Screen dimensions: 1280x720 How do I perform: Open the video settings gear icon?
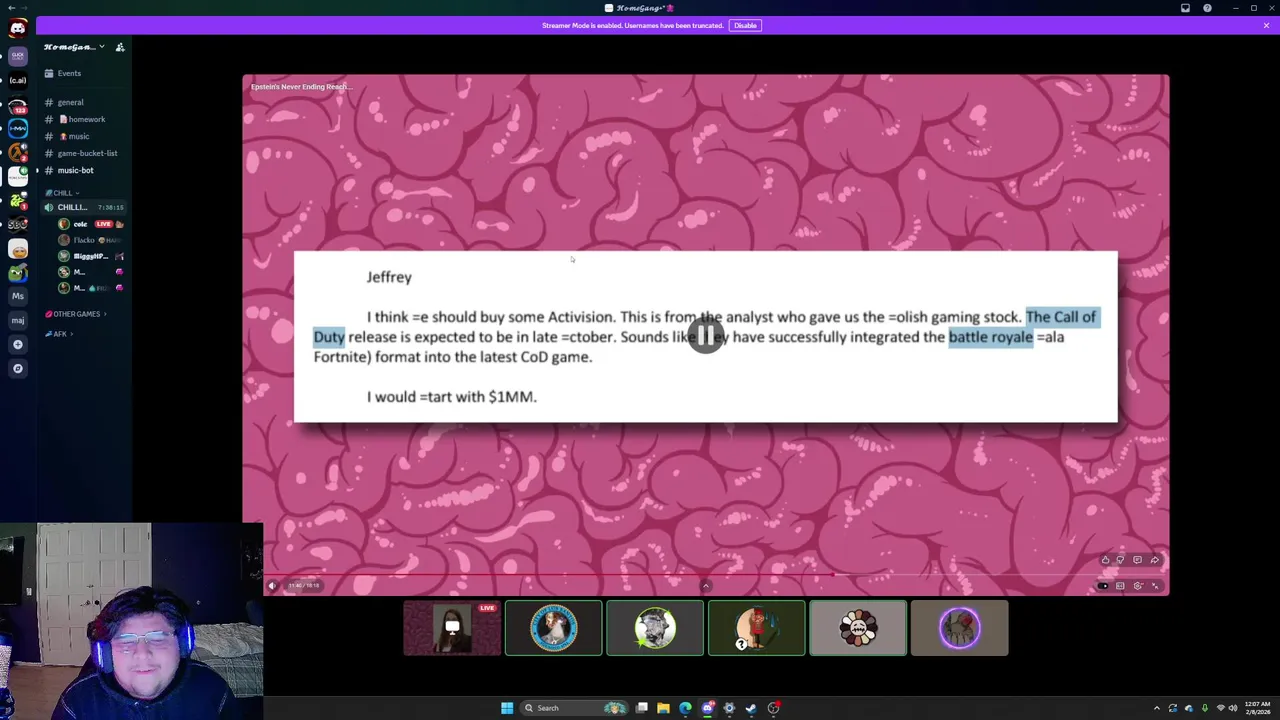tap(1137, 586)
